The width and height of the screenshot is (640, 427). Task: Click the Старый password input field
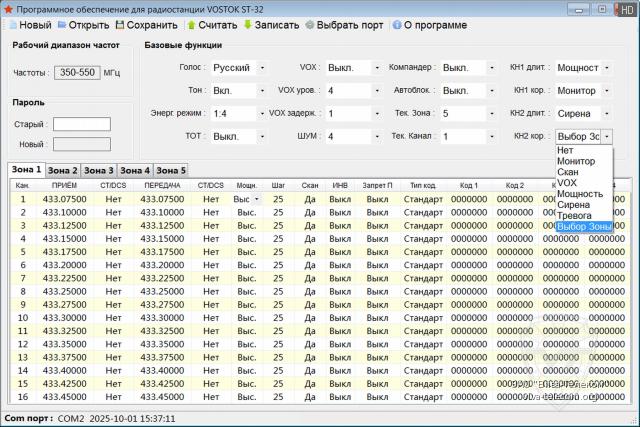point(81,125)
